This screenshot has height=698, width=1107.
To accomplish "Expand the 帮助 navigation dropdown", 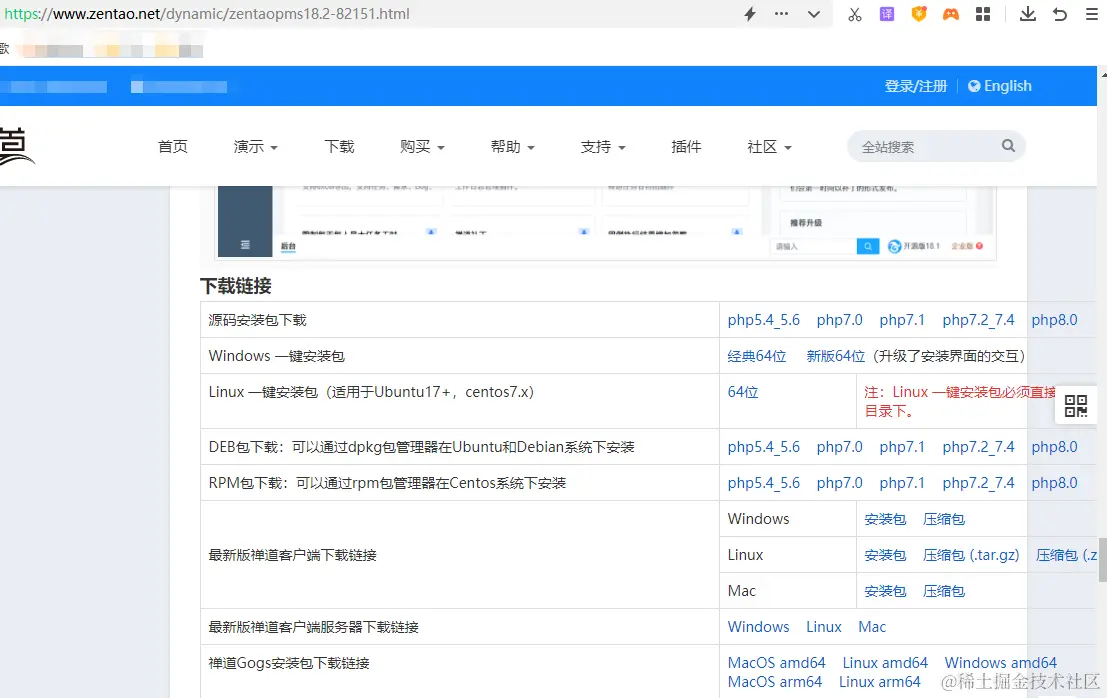I will pos(513,147).
